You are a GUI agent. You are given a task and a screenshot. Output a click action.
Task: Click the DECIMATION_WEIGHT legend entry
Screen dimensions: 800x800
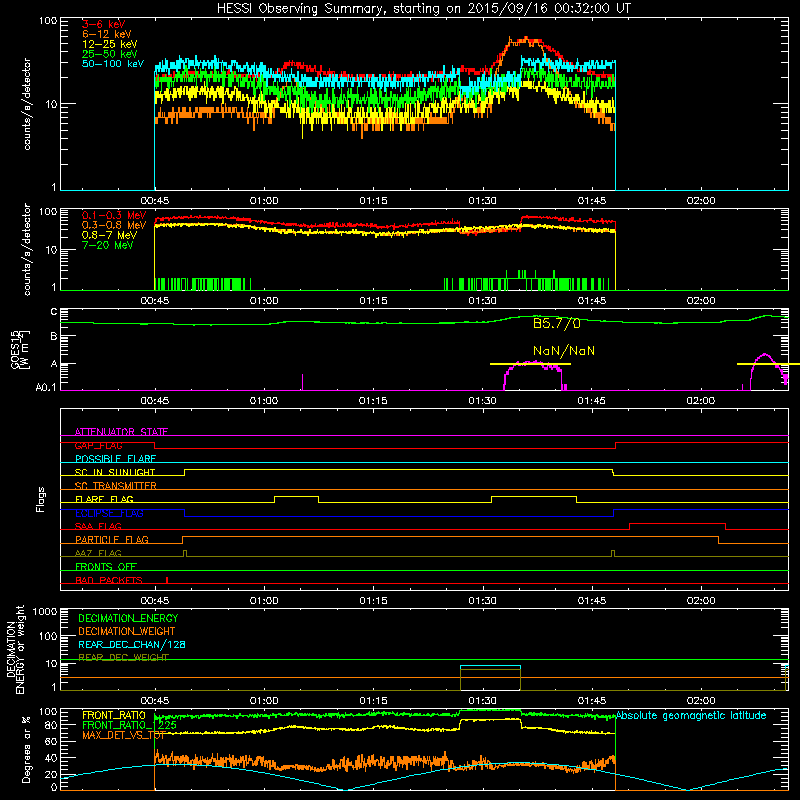(127, 631)
